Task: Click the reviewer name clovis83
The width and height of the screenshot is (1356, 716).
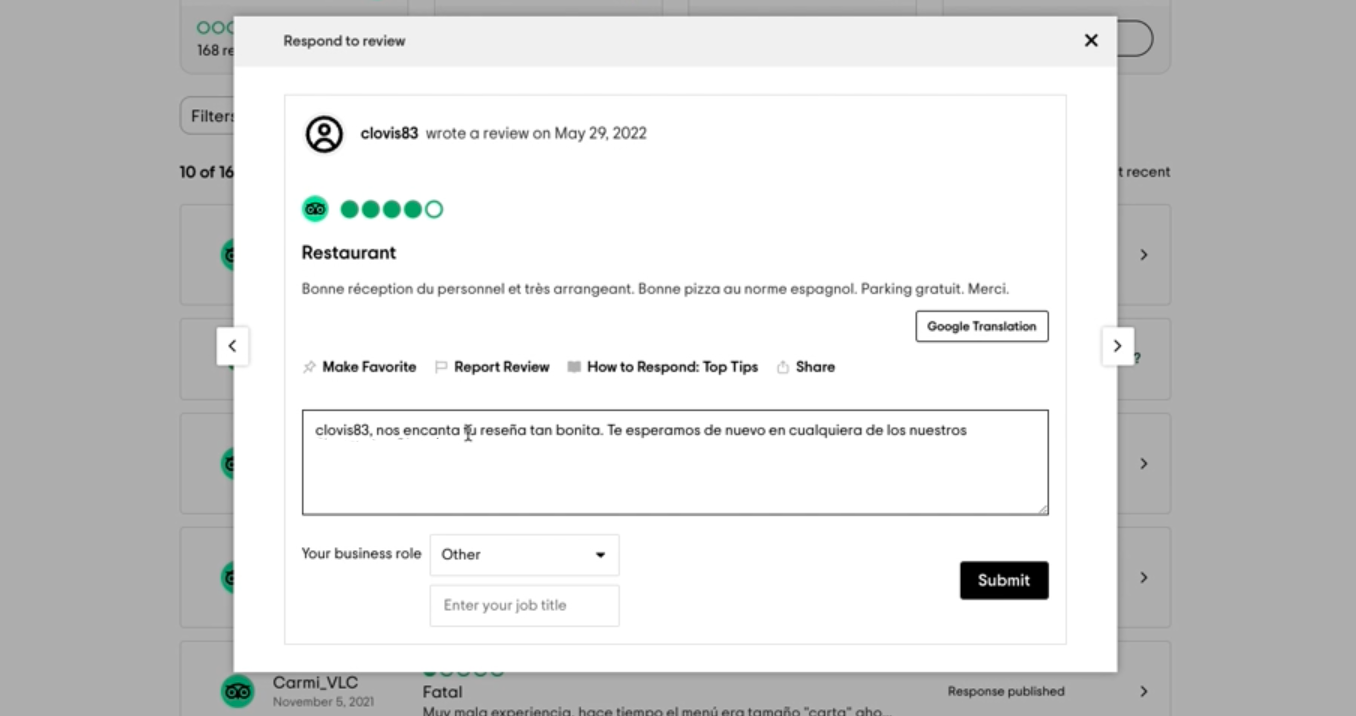Action: [x=389, y=133]
